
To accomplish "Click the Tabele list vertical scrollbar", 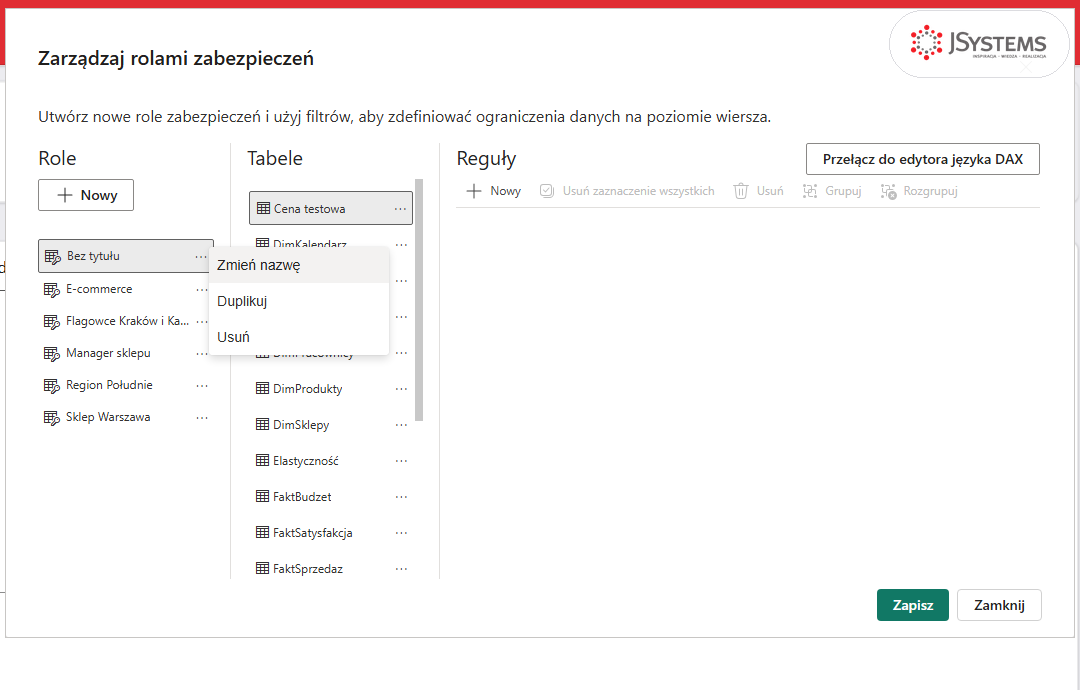I will coord(419,300).
